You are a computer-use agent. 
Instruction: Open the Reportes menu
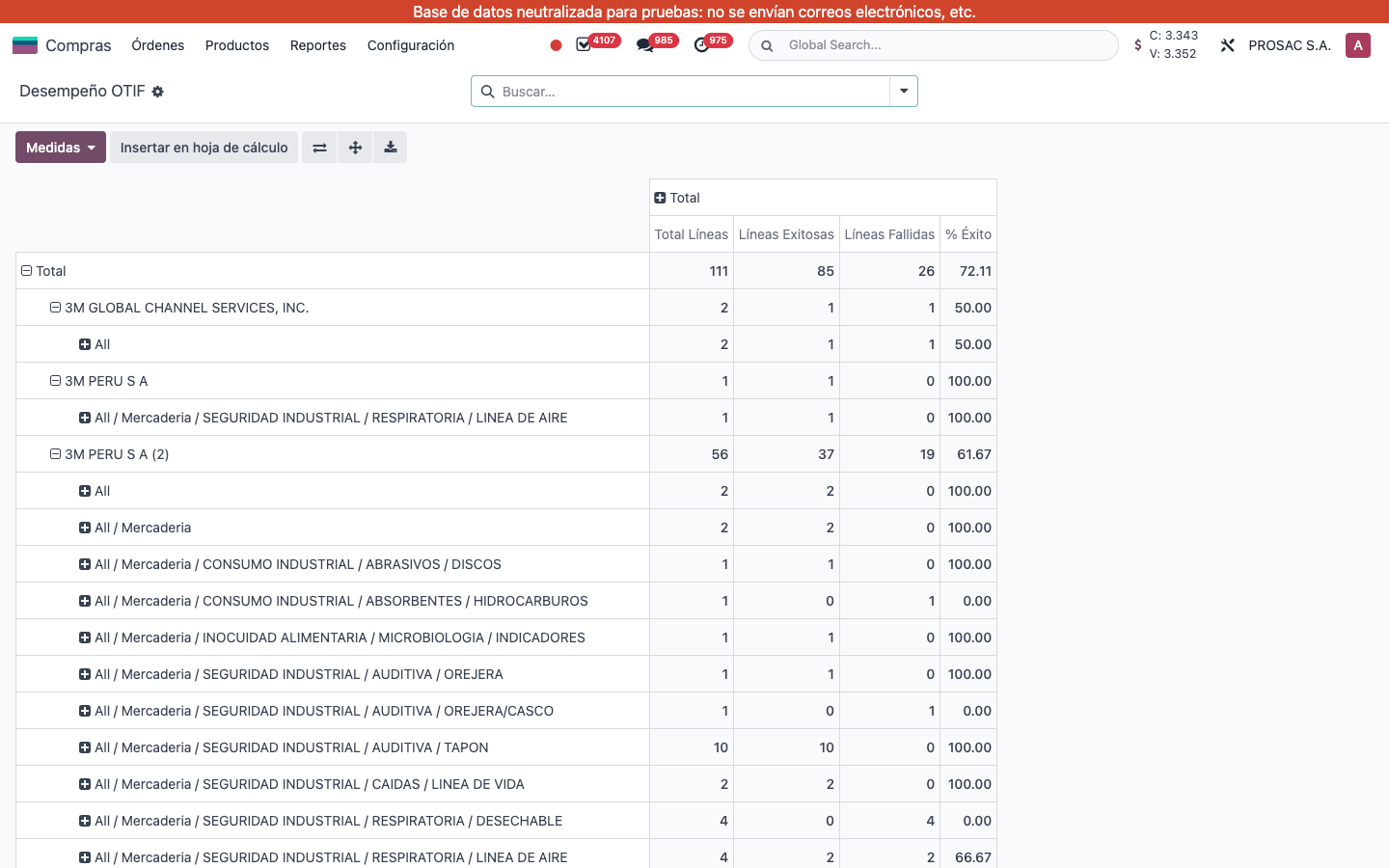318,45
